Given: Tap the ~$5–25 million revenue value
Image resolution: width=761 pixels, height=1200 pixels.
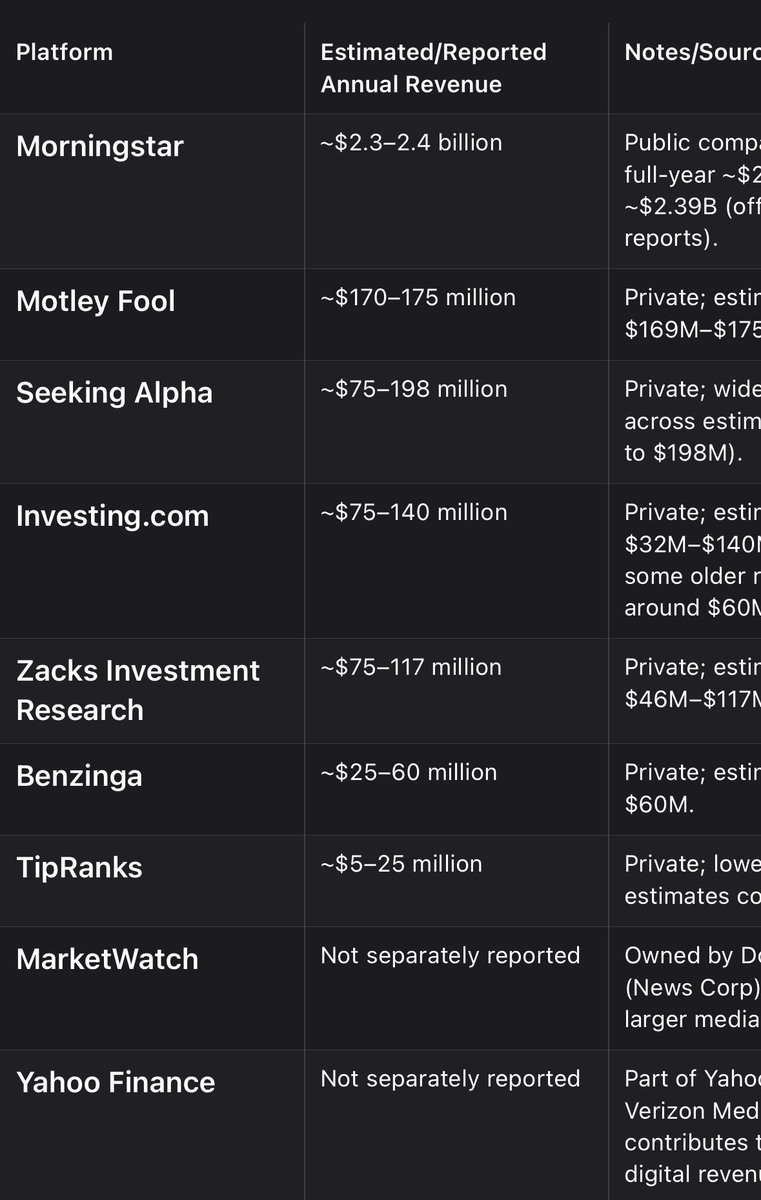Looking at the screenshot, I should (401, 864).
